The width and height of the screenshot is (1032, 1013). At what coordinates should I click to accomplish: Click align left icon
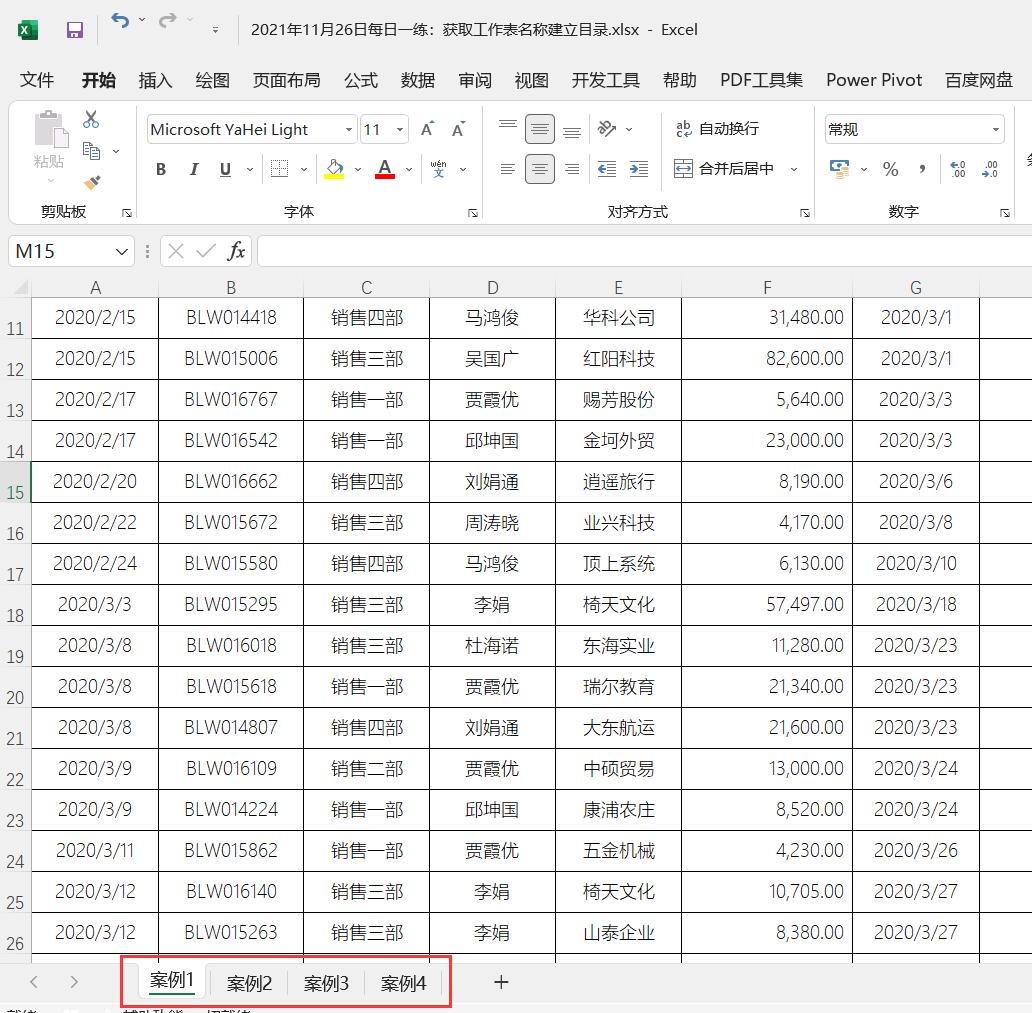point(507,169)
